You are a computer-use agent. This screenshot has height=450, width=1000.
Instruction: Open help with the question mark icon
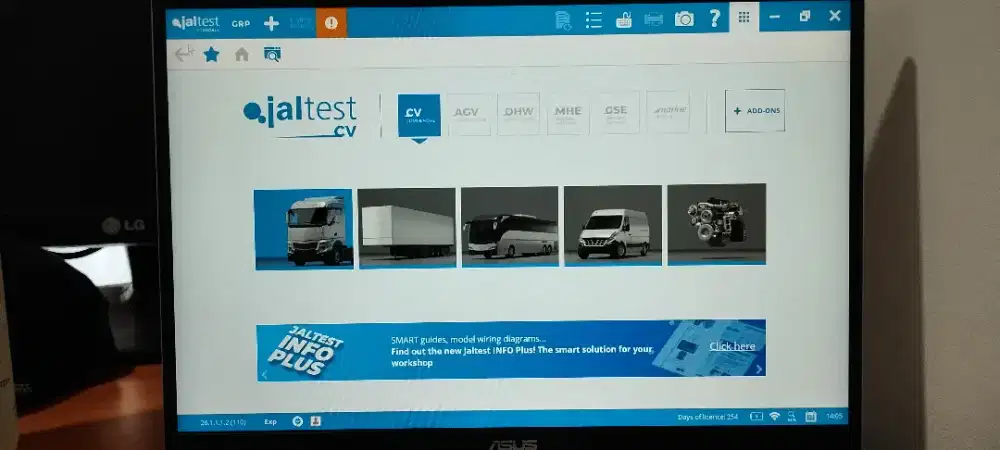(x=714, y=18)
